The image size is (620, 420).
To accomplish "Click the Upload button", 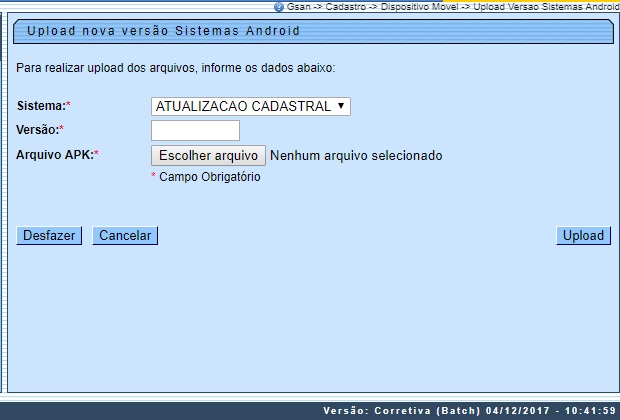I will click(583, 236).
